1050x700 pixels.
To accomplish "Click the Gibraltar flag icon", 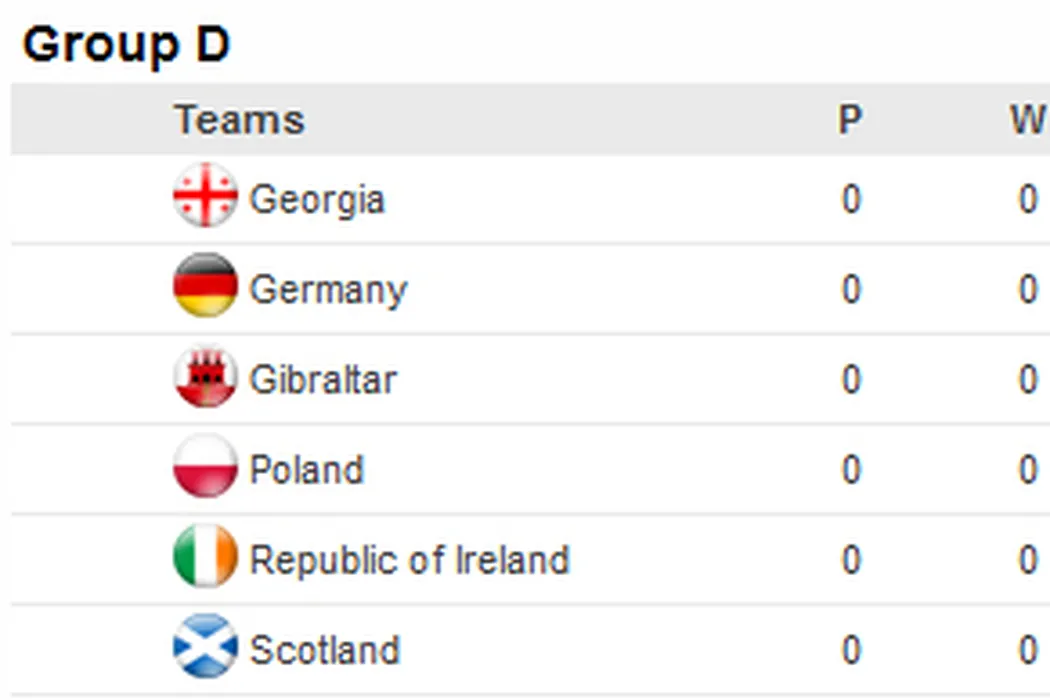I will tap(205, 377).
